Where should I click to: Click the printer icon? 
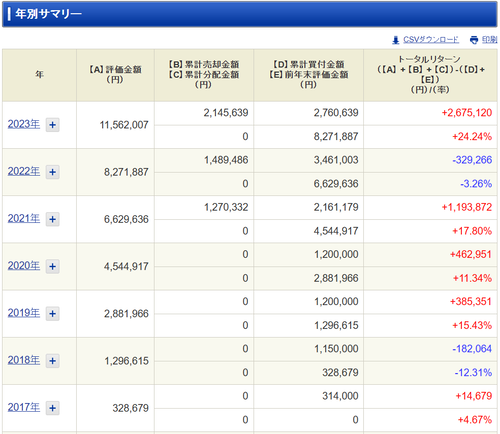coord(474,40)
